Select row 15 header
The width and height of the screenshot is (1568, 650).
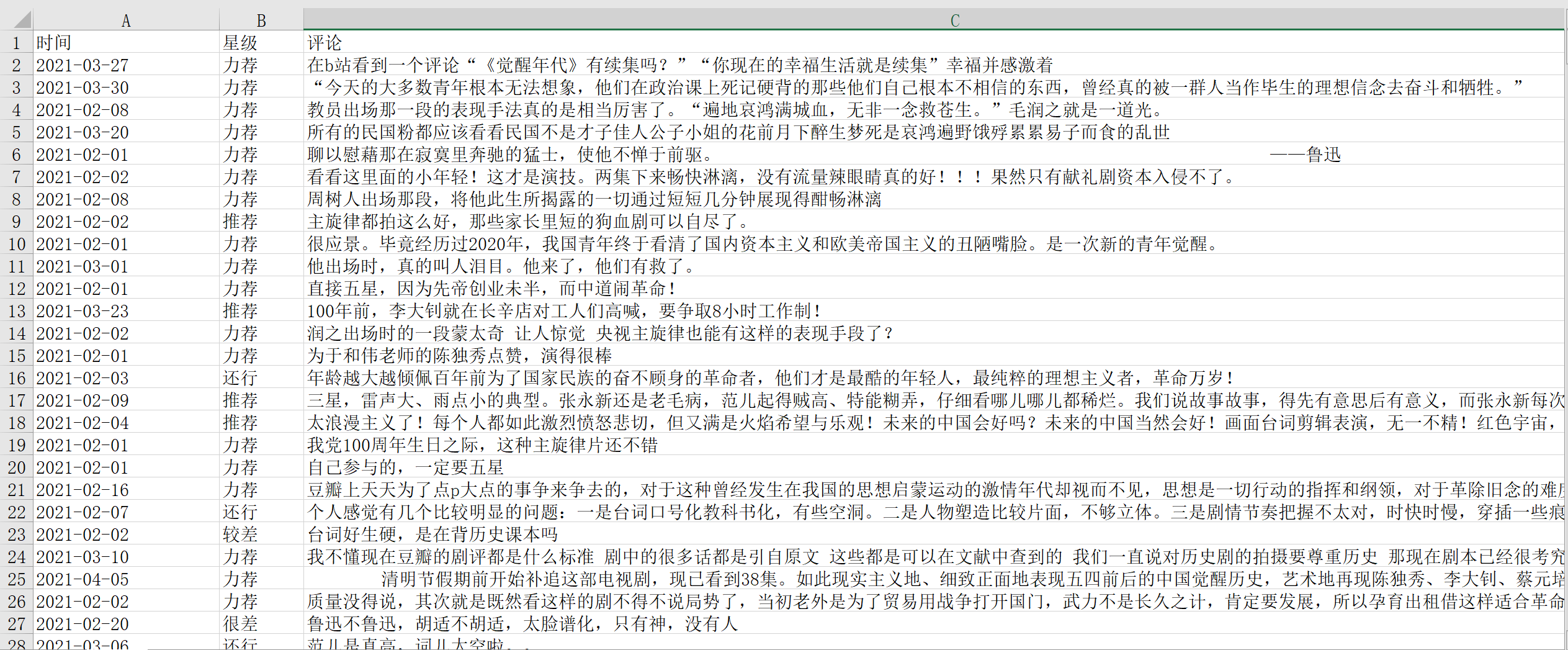coord(16,356)
